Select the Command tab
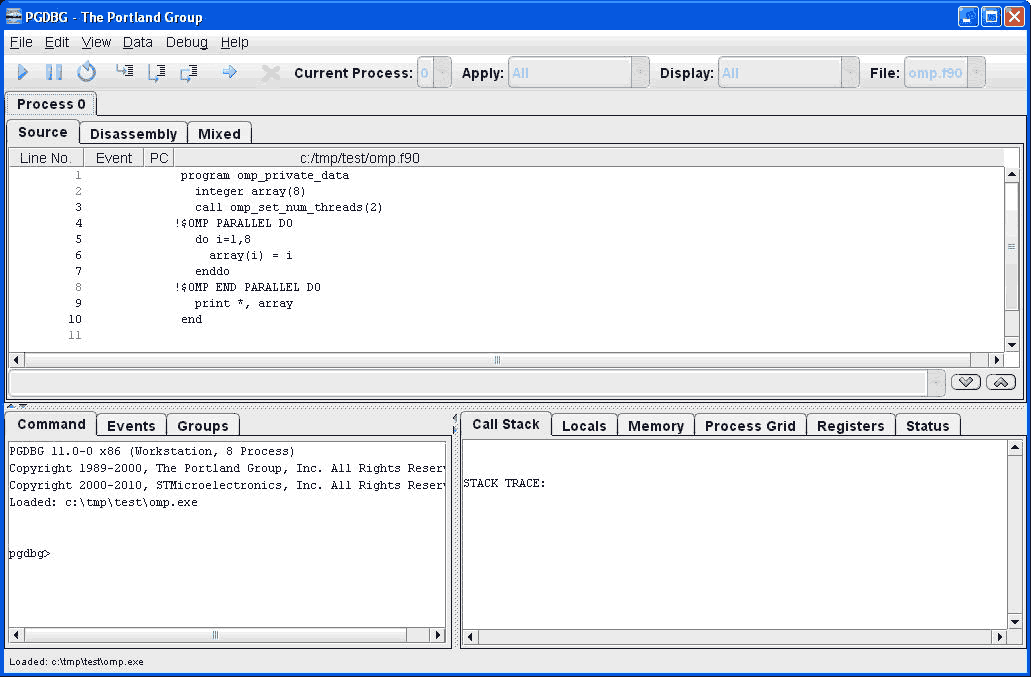This screenshot has height=677, width=1031. point(51,424)
